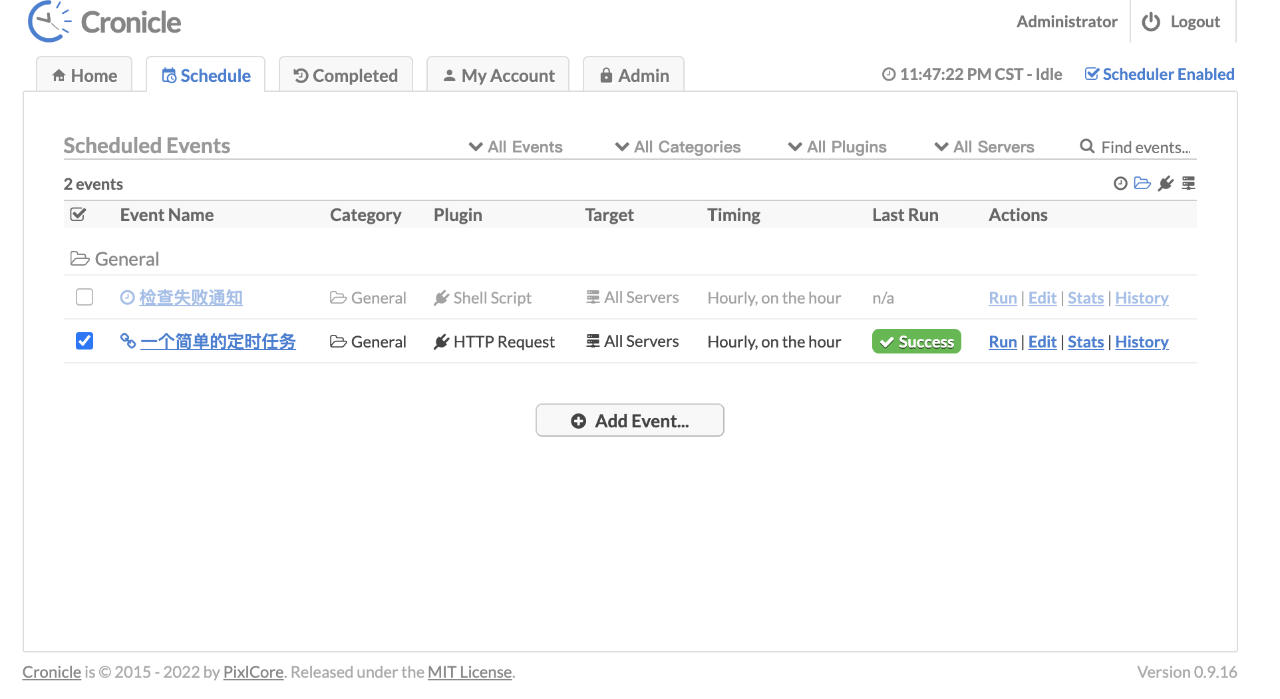Toggle the Scheduler Enabled checkbox
Viewport: 1280px width, 699px height.
(x=1092, y=74)
